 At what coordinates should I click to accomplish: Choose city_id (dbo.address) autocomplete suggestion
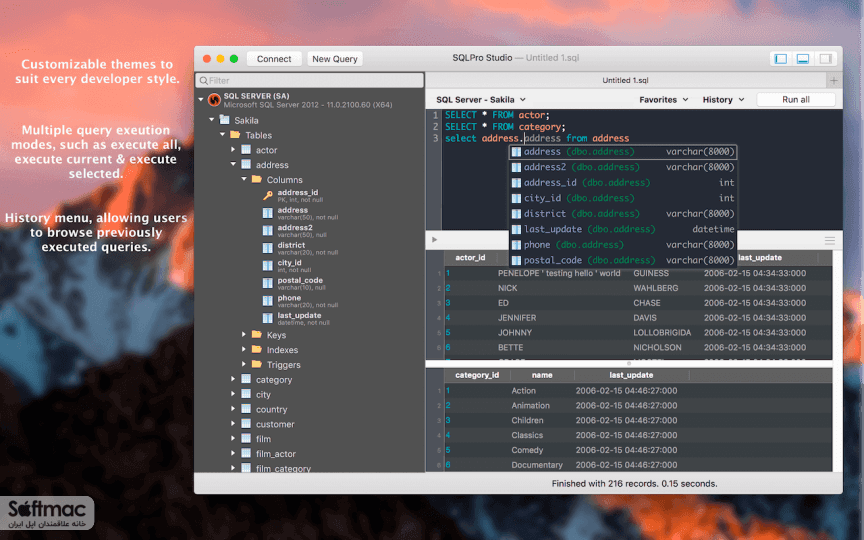tap(623, 198)
